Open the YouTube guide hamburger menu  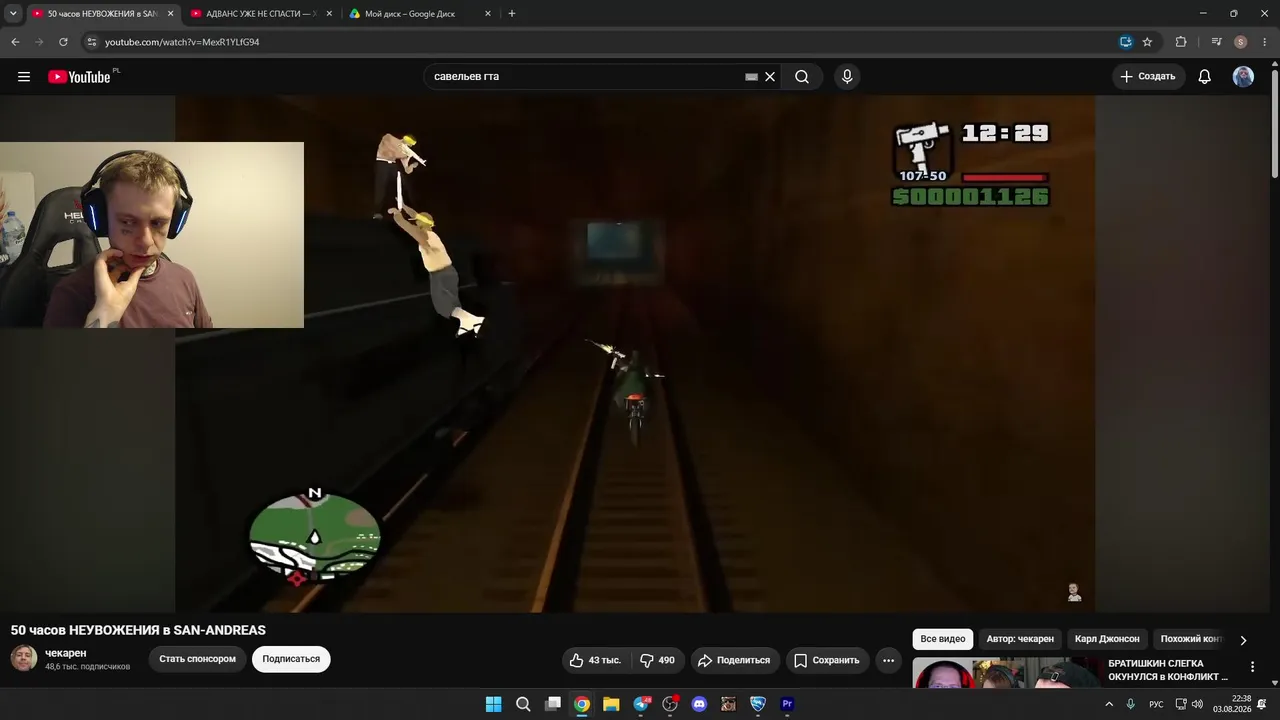click(24, 77)
